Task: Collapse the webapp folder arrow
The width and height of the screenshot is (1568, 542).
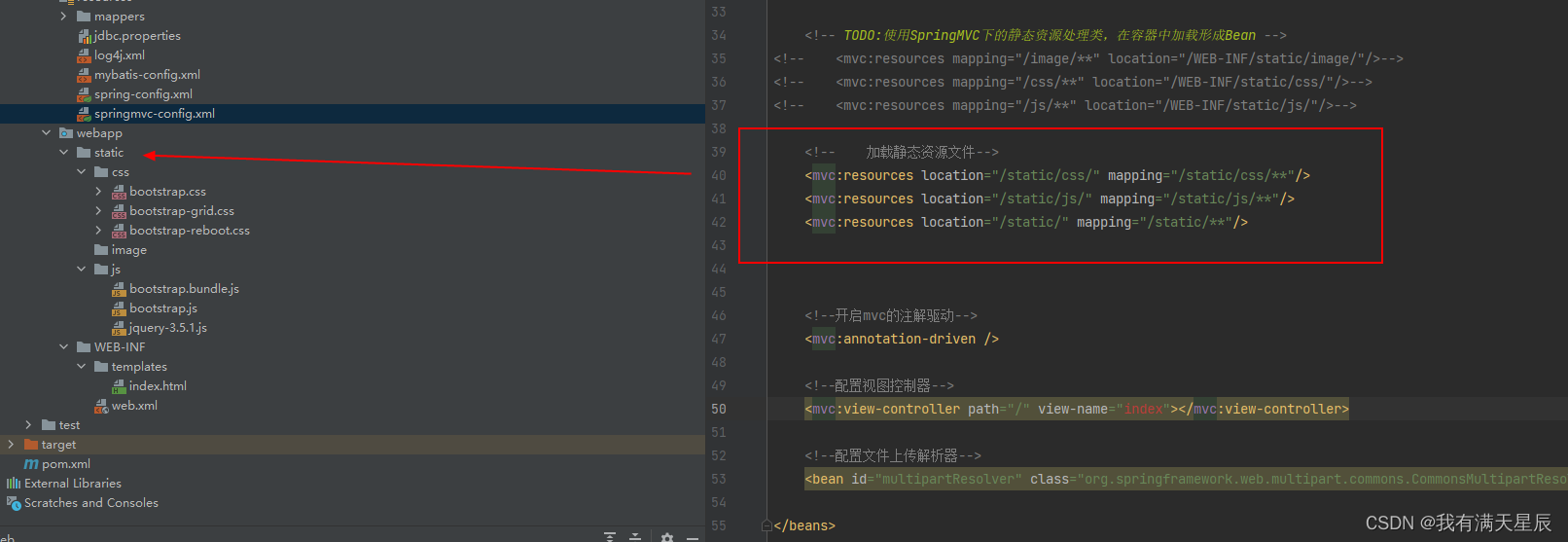Action: click(47, 132)
